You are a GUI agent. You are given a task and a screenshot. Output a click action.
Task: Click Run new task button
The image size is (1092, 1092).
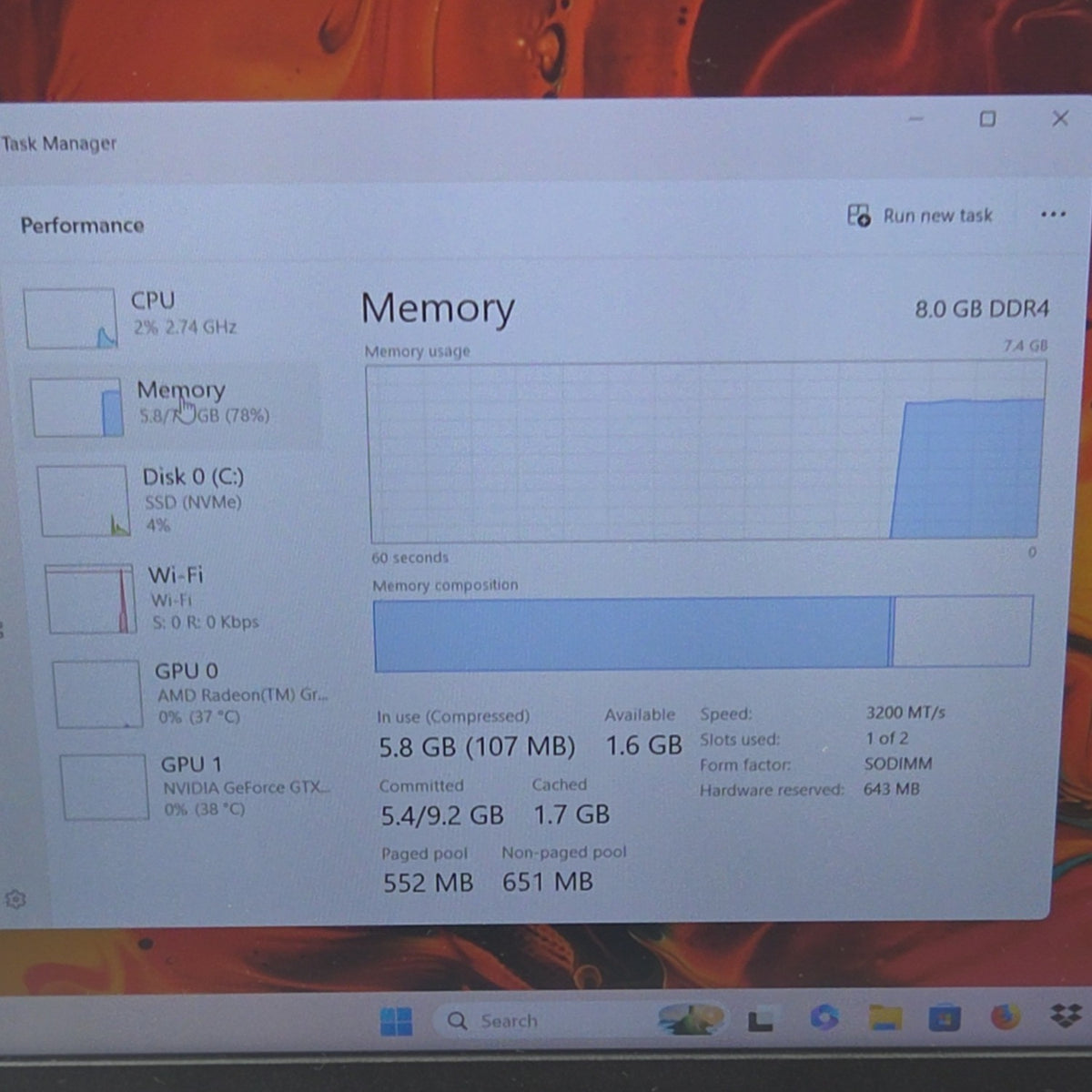point(920,216)
